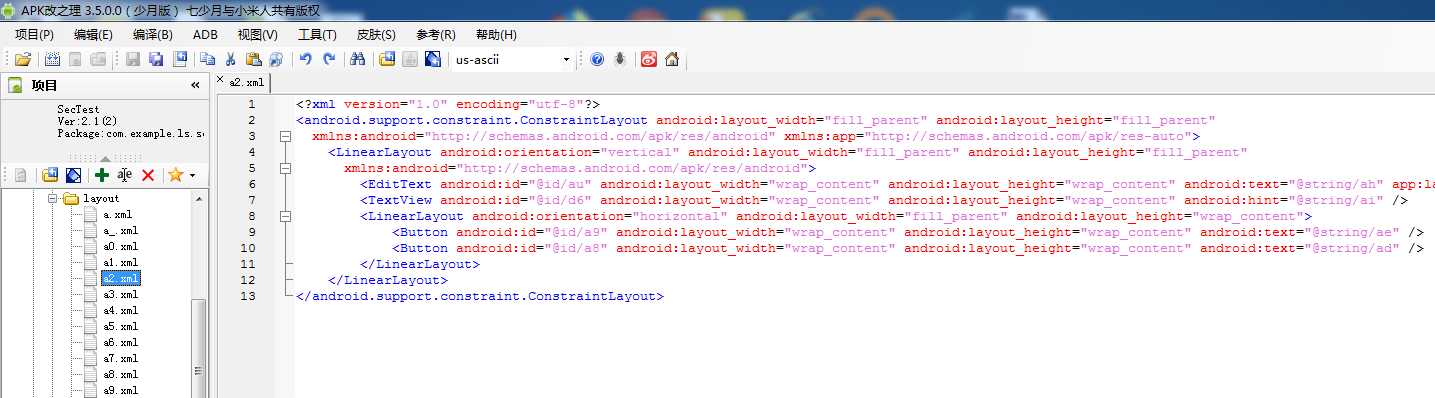Collapse code fold marker at line 5
The width and height of the screenshot is (1435, 398).
coord(286,168)
